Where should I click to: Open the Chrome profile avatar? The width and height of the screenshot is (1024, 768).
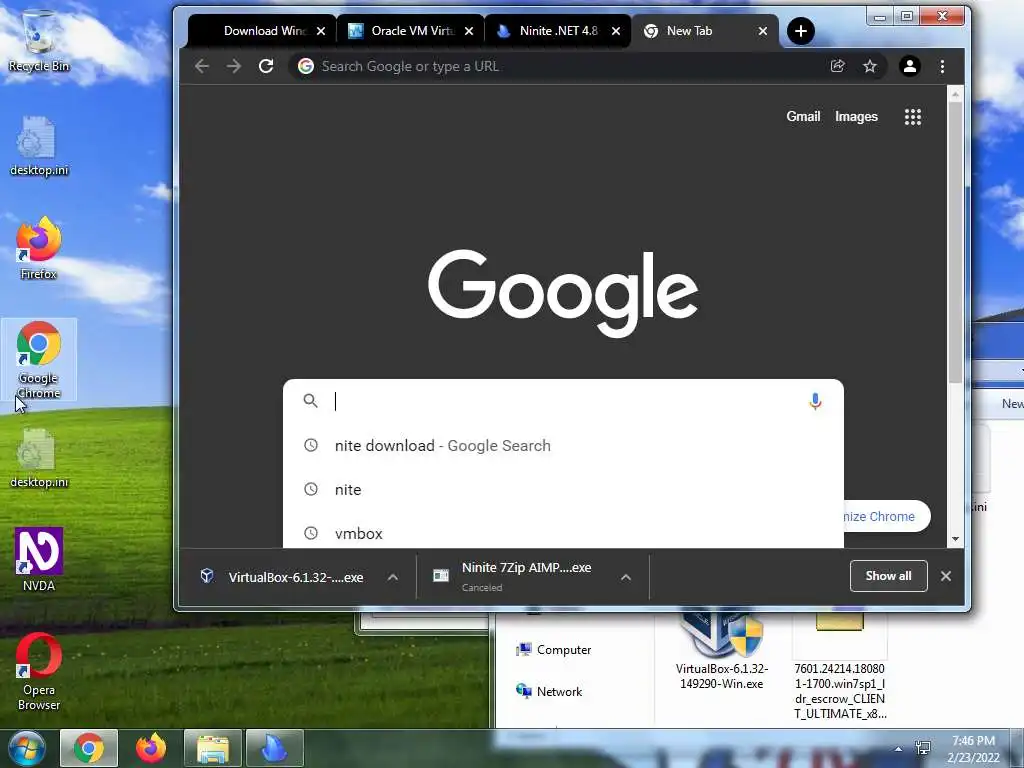click(910, 66)
